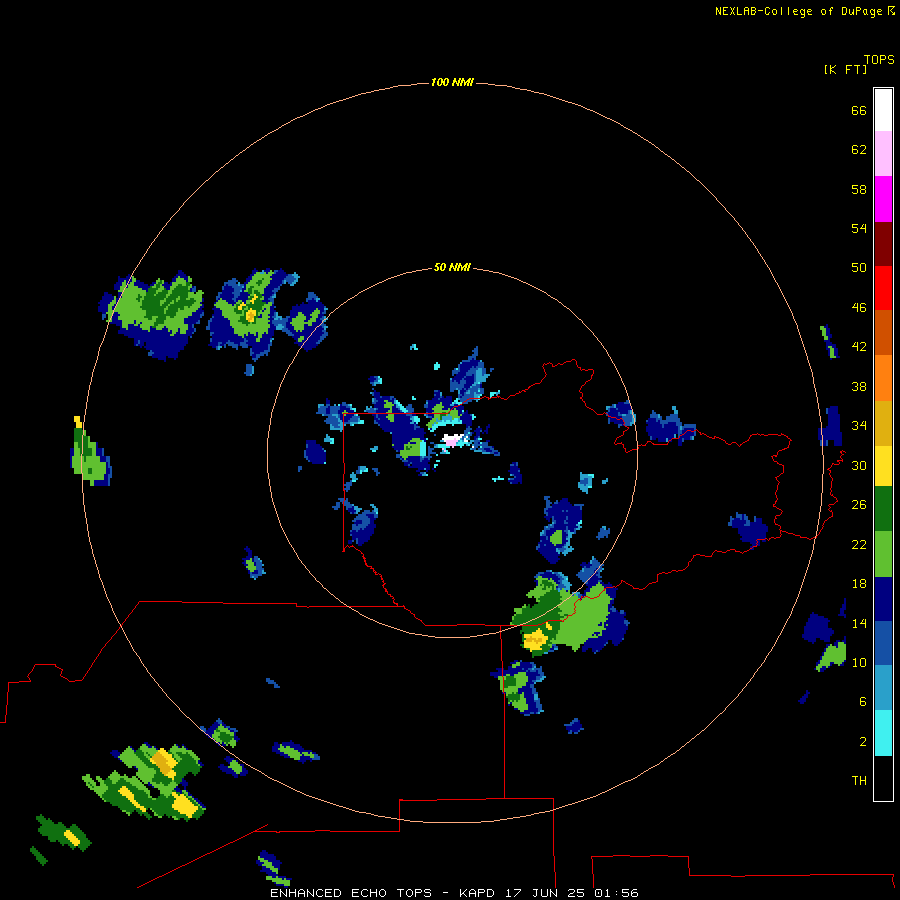The height and width of the screenshot is (900, 900).
Task: Click the 'ENHANCED ECHO TOPS' product title
Action: pos(351,893)
